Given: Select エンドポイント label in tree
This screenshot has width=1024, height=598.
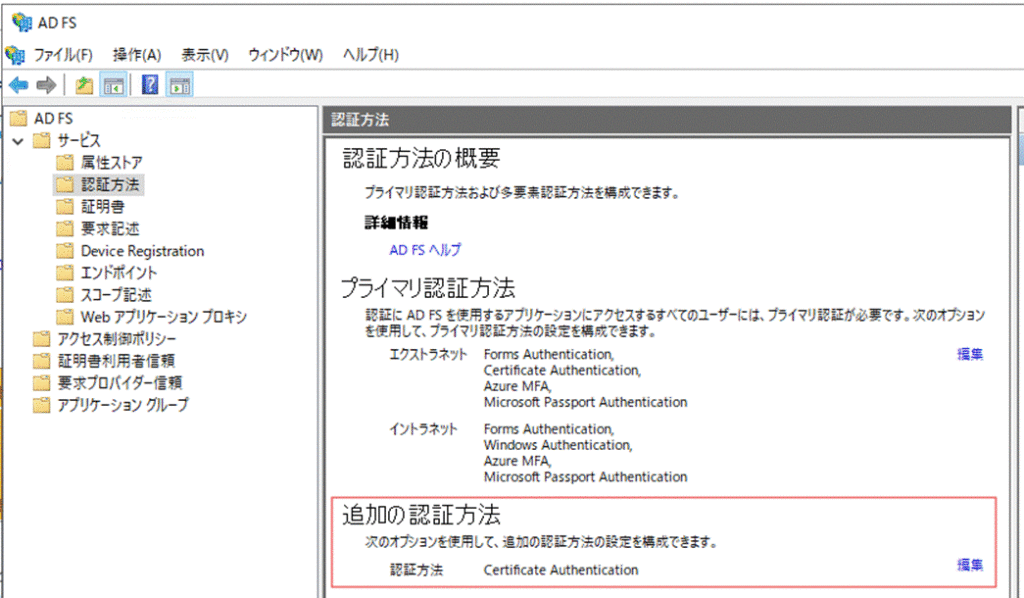Looking at the screenshot, I should 119,272.
